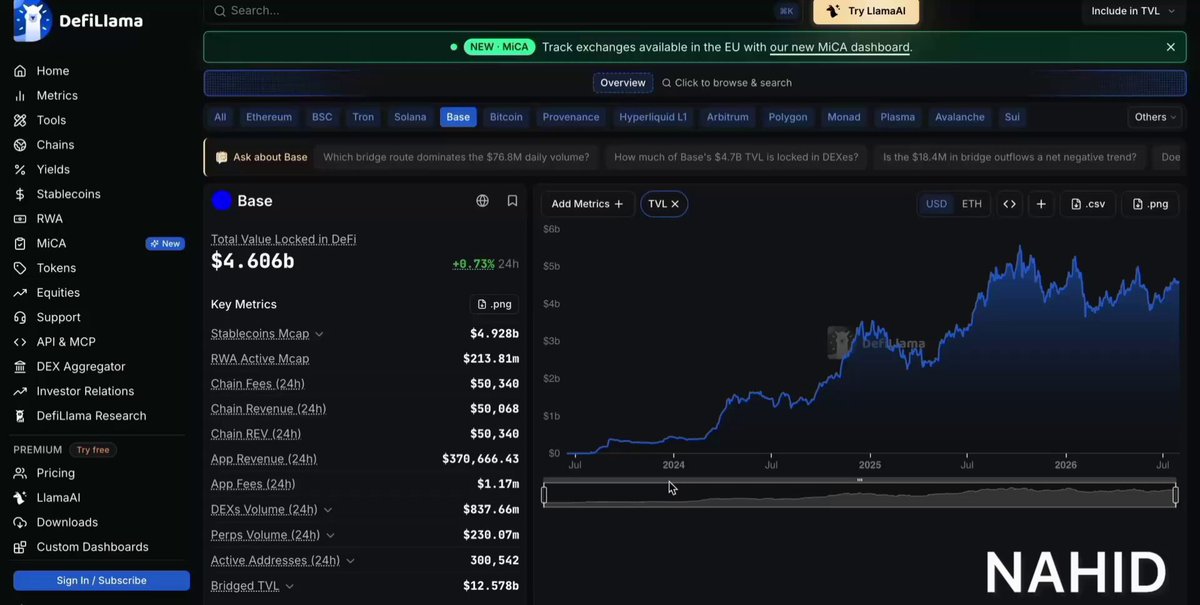The width and height of the screenshot is (1200, 605).
Task: Click the Search input field
Action: pos(503,11)
